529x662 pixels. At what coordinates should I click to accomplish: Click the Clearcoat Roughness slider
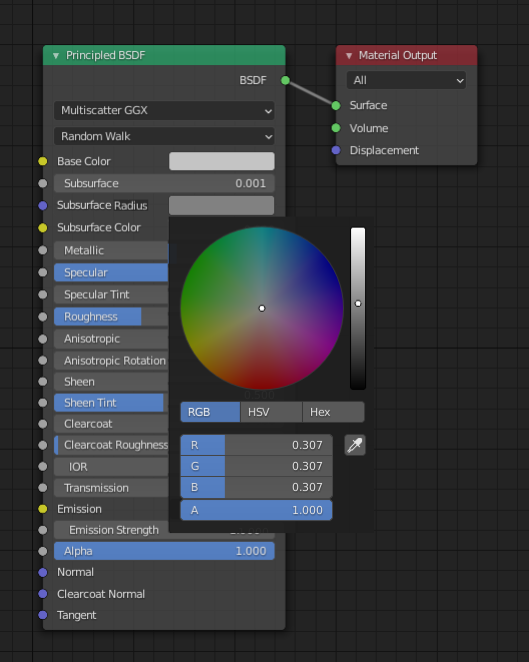point(111,445)
